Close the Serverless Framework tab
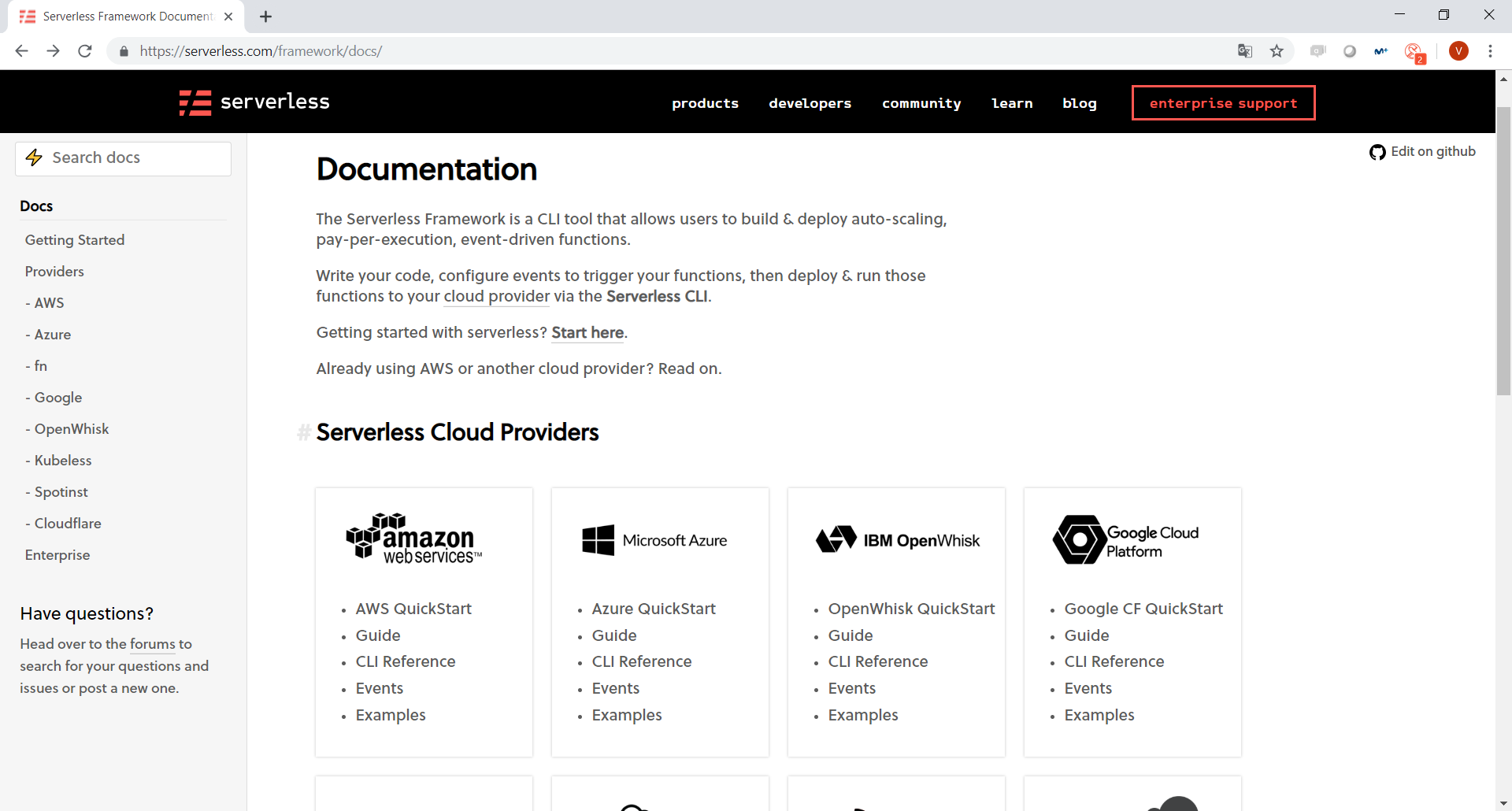The height and width of the screenshot is (811, 1512). [x=228, y=17]
